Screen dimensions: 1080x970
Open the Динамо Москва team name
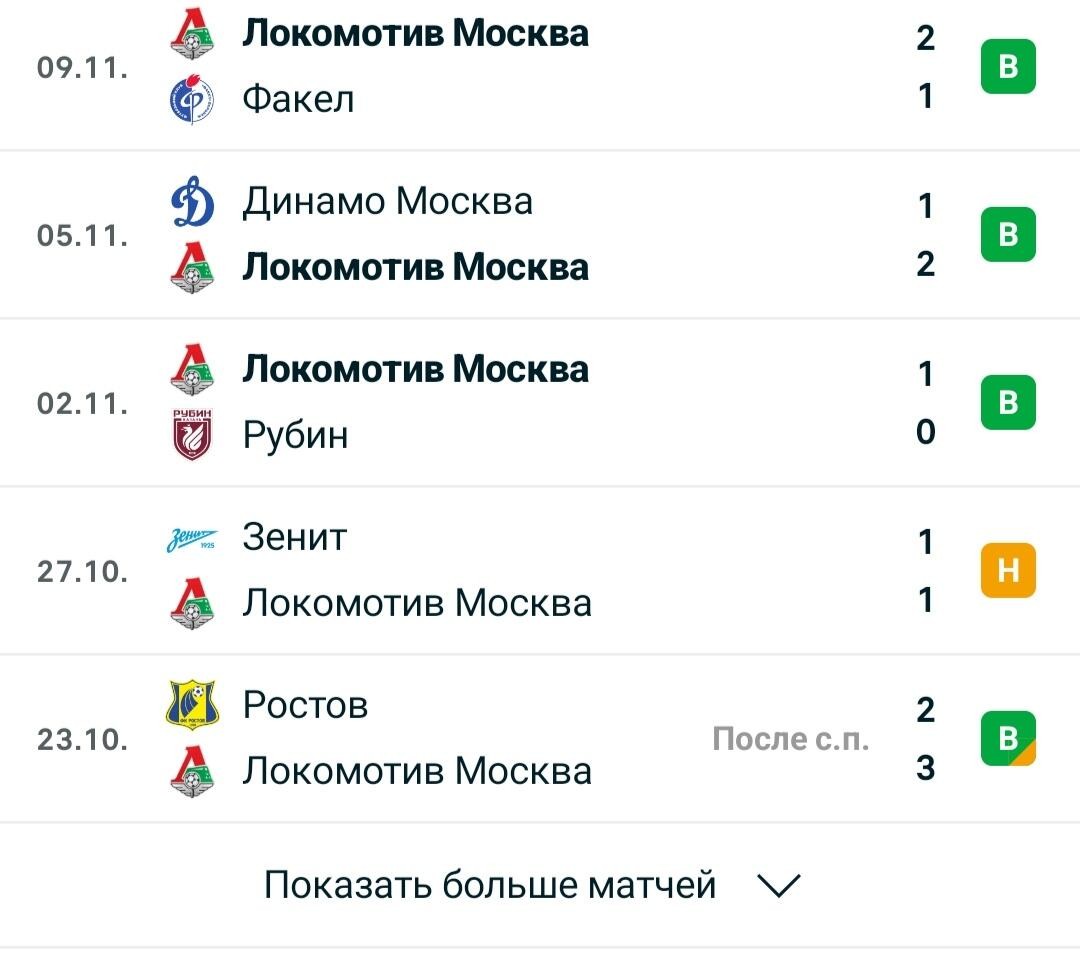click(x=387, y=202)
